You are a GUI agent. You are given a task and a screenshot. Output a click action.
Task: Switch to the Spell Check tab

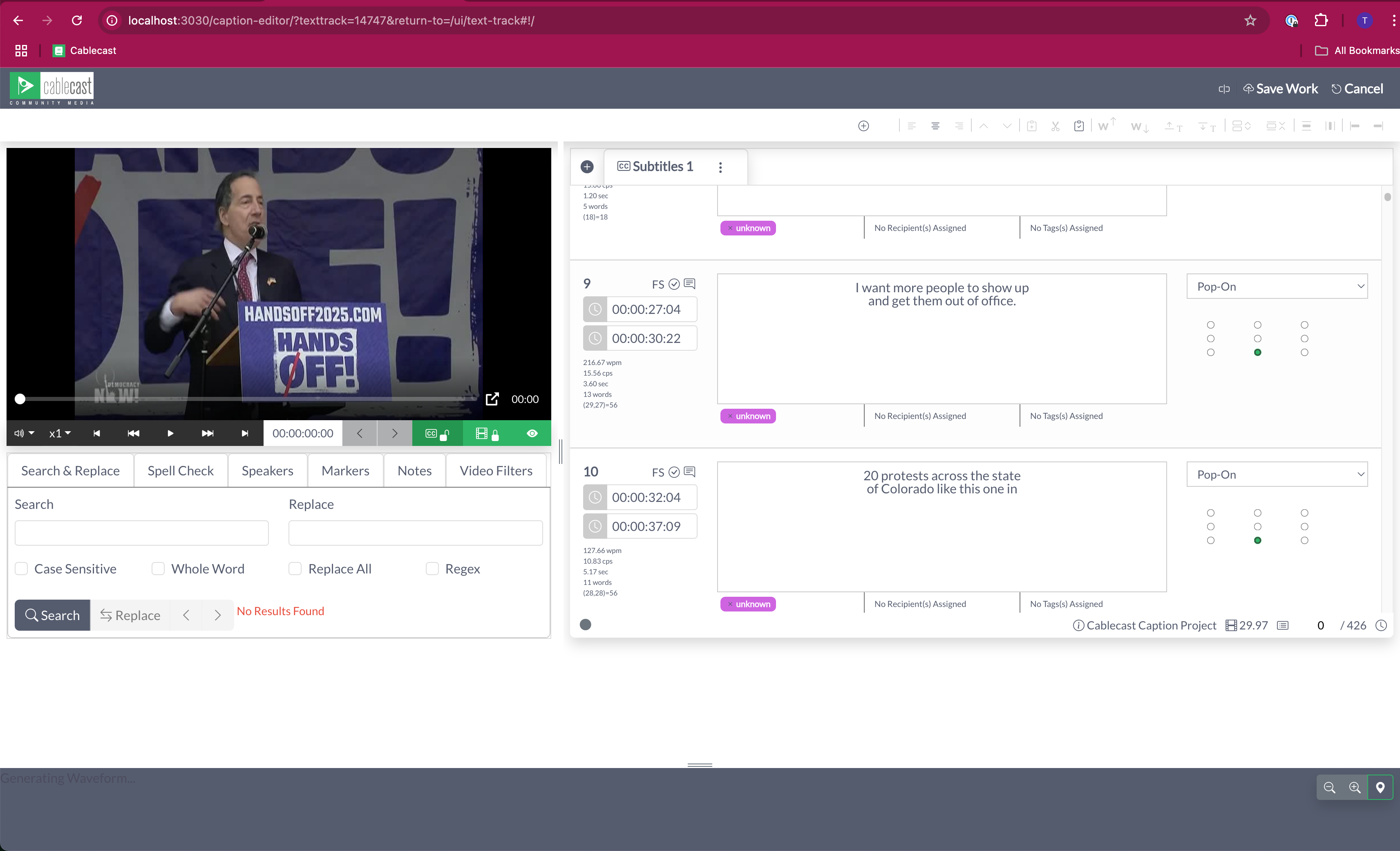180,471
